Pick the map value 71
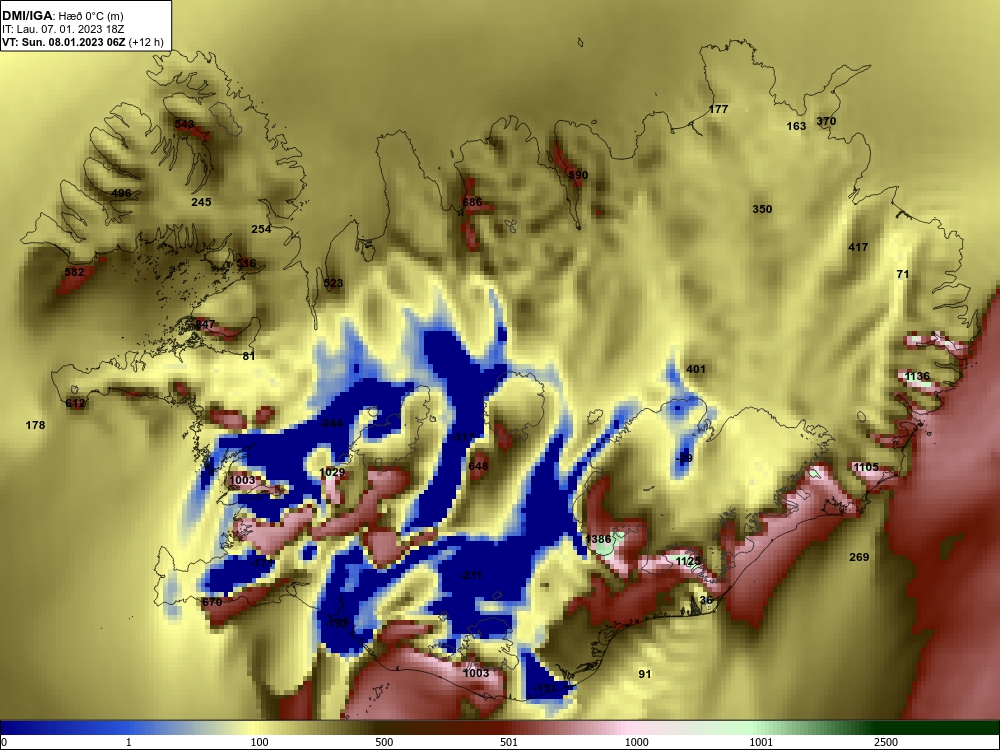Viewport: 1000px width, 750px height. click(902, 274)
